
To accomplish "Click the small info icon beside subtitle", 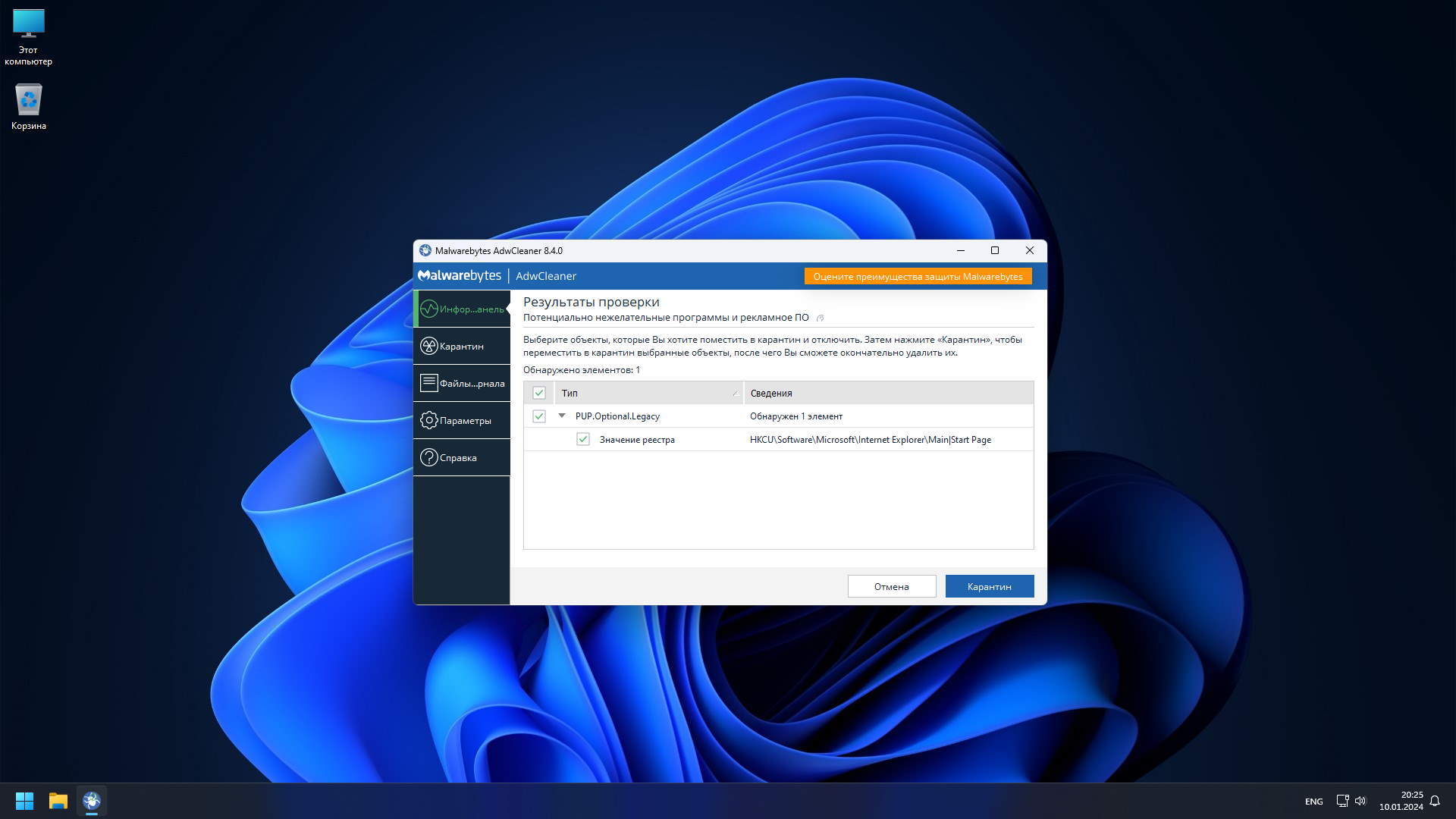I will point(820,318).
